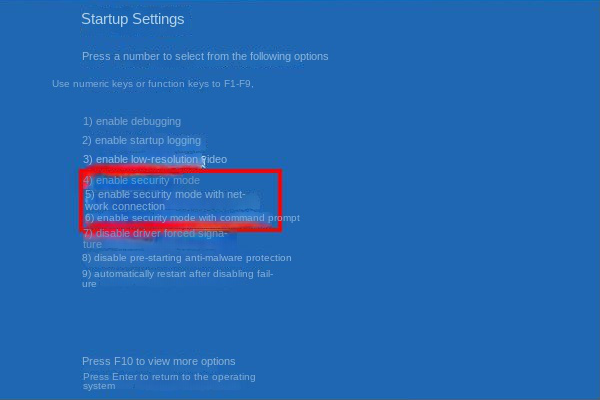Select enable low-resolution video
600x400 pixels.
point(155,159)
